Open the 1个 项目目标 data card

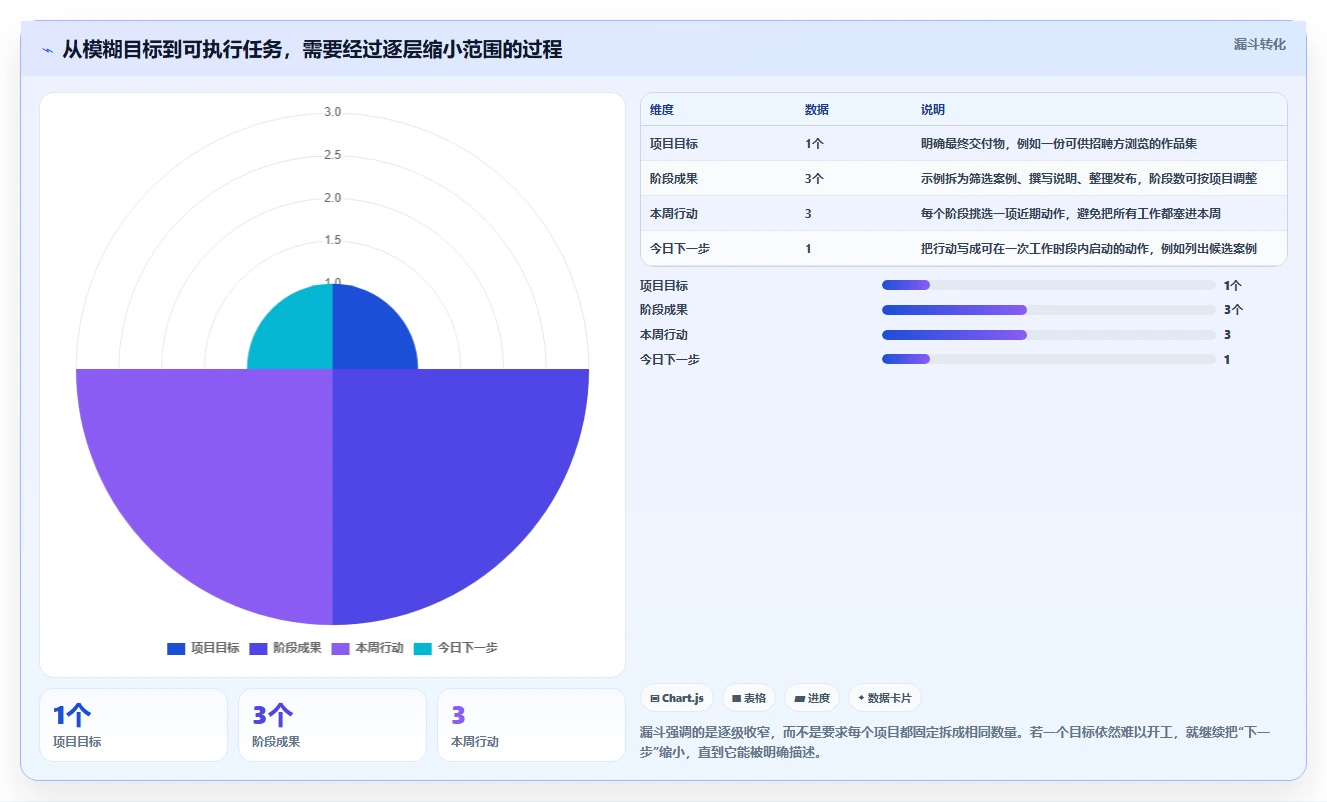tap(133, 725)
